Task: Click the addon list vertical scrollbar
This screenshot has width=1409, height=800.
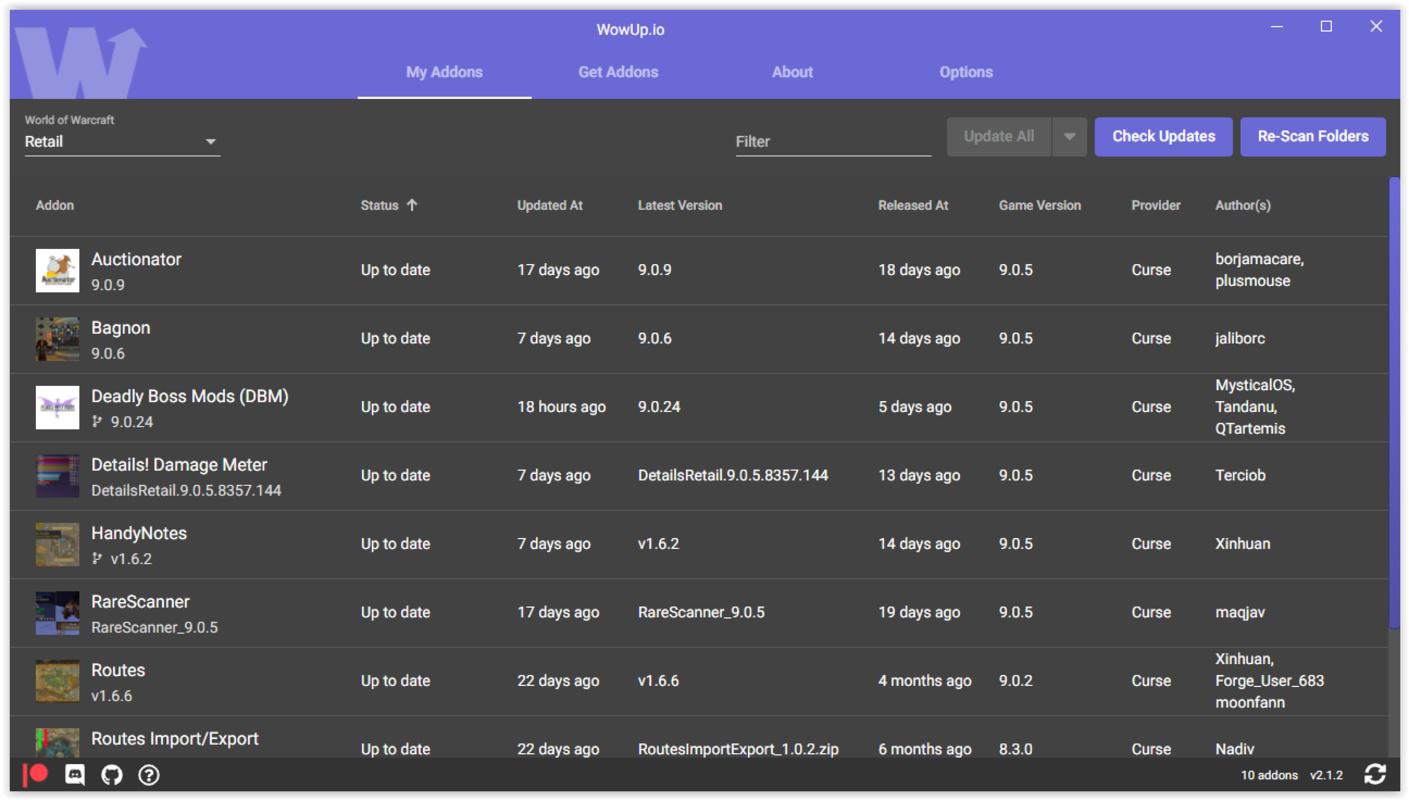Action: click(1395, 402)
